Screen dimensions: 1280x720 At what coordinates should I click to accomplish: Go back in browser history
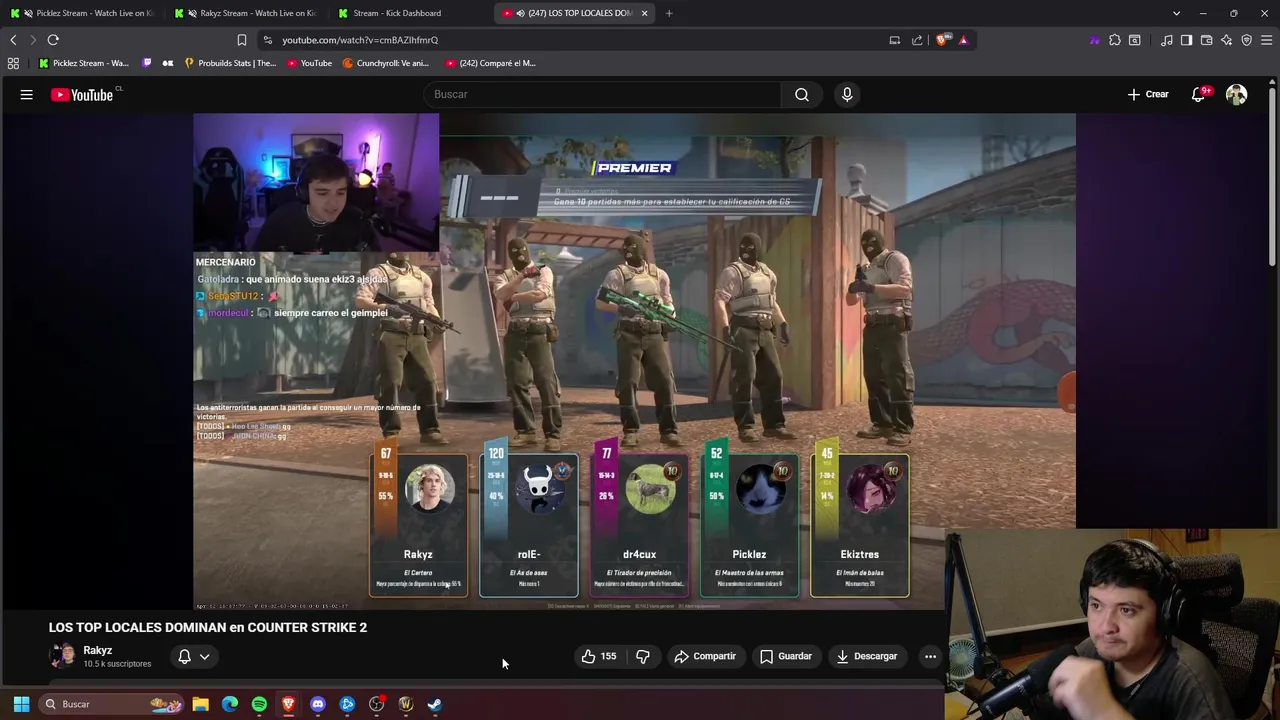pos(13,40)
